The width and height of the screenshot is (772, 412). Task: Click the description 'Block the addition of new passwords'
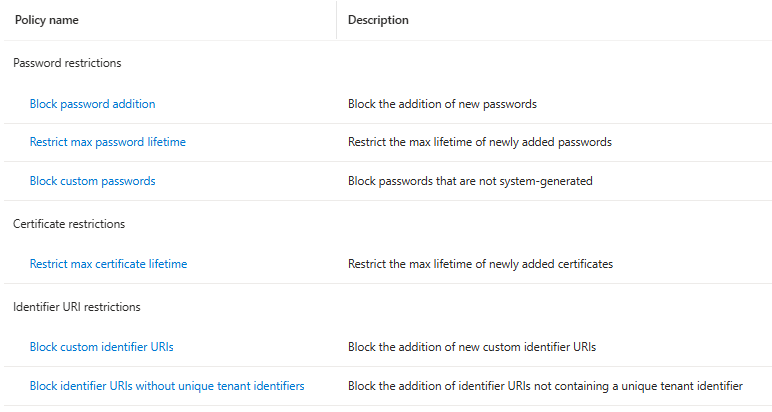click(443, 104)
